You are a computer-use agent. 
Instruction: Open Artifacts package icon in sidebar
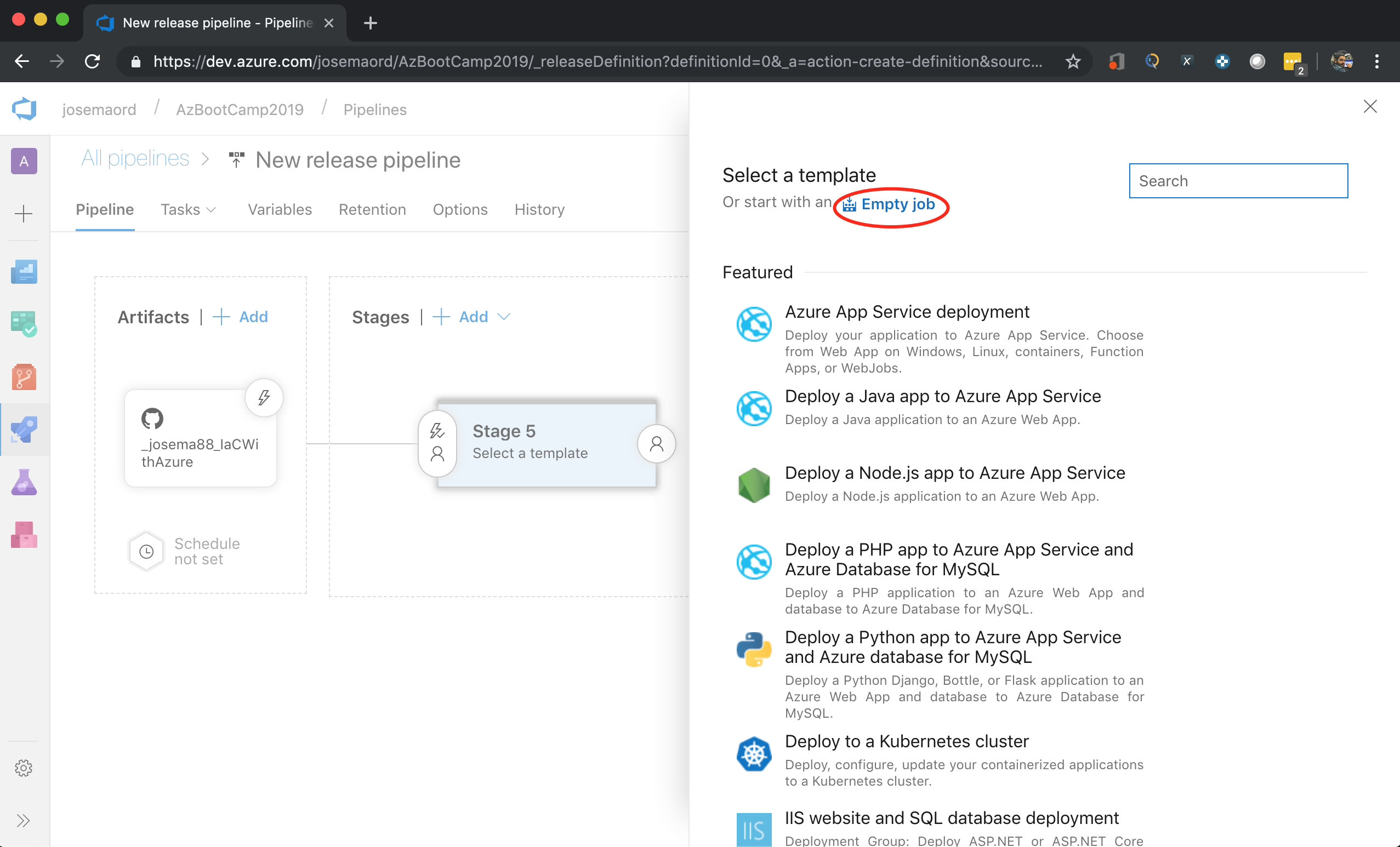24,535
